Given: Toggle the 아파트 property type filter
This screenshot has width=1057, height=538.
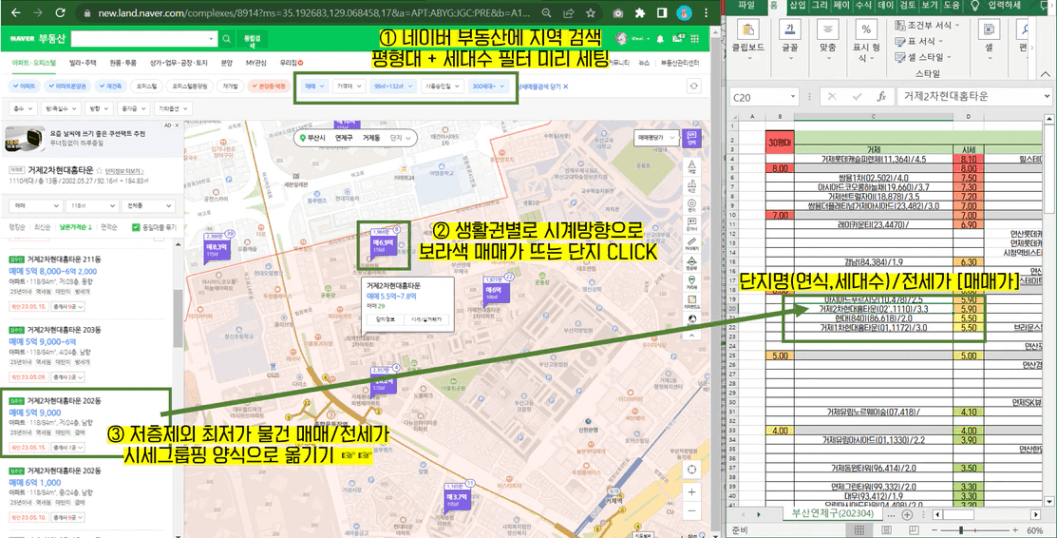Looking at the screenshot, I should (25, 86).
